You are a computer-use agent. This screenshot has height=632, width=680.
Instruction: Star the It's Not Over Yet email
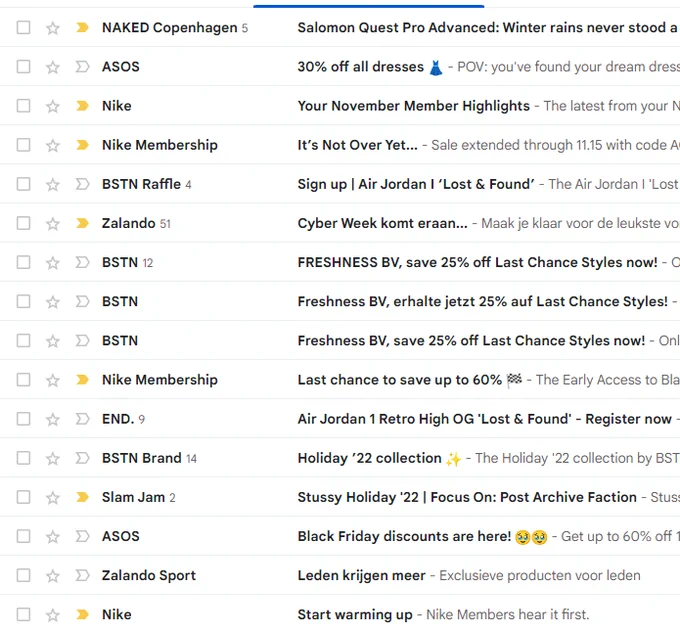[52, 145]
